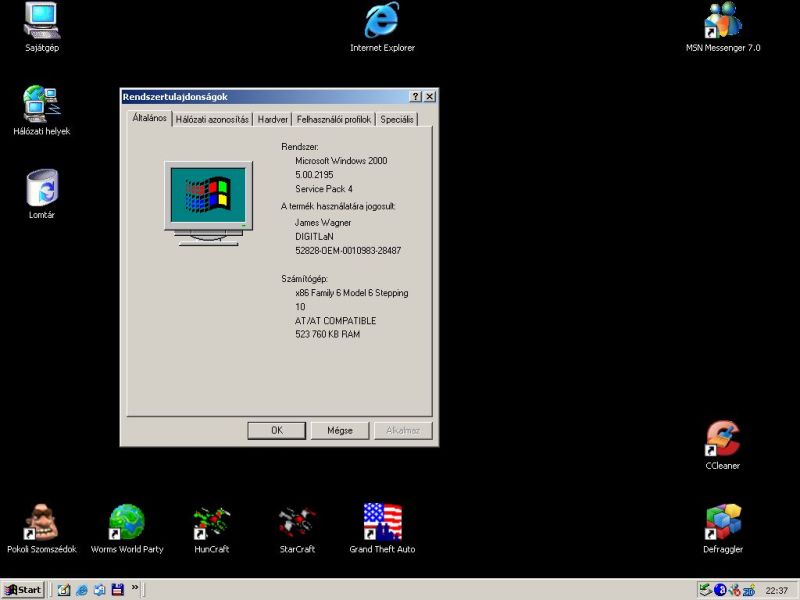Click the floppy disk quick launch icon
Image resolution: width=800 pixels, height=600 pixels.
pyautogui.click(x=117, y=590)
